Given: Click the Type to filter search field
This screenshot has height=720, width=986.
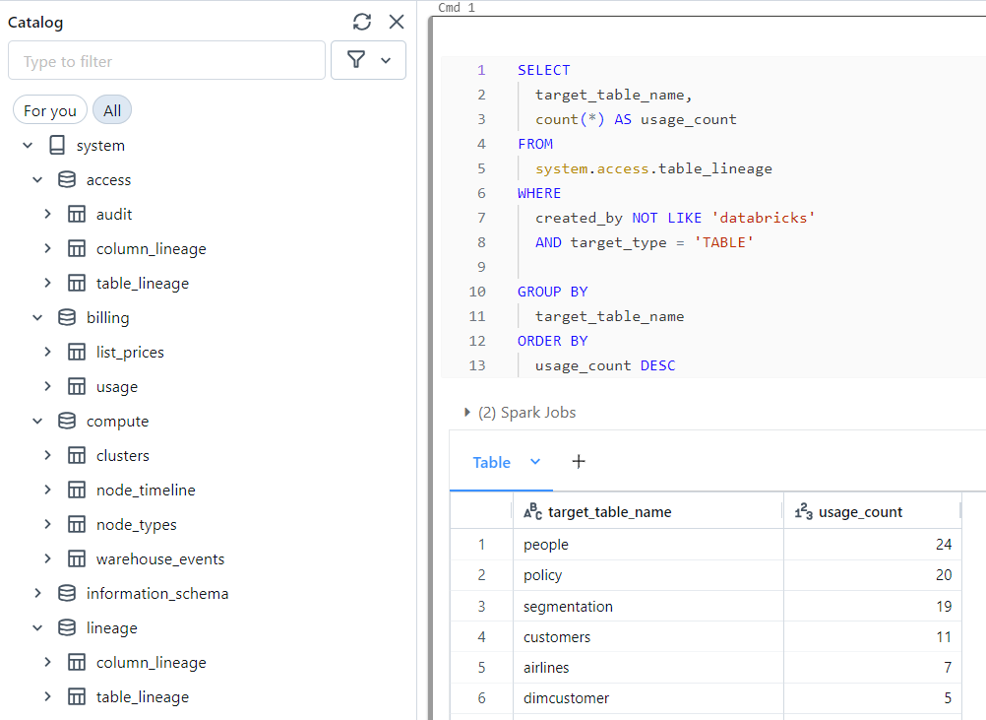Looking at the screenshot, I should click(x=166, y=60).
